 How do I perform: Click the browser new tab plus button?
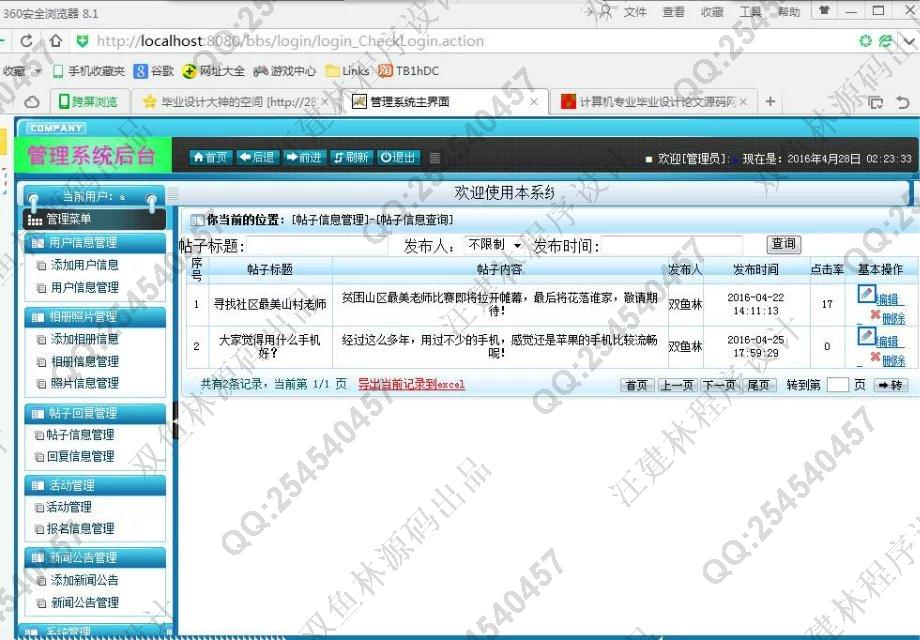point(770,102)
